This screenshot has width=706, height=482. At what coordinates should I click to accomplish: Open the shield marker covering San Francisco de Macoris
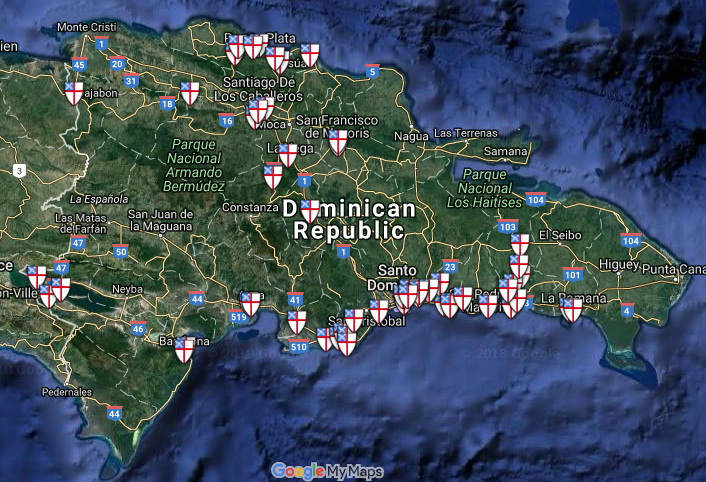(338, 142)
